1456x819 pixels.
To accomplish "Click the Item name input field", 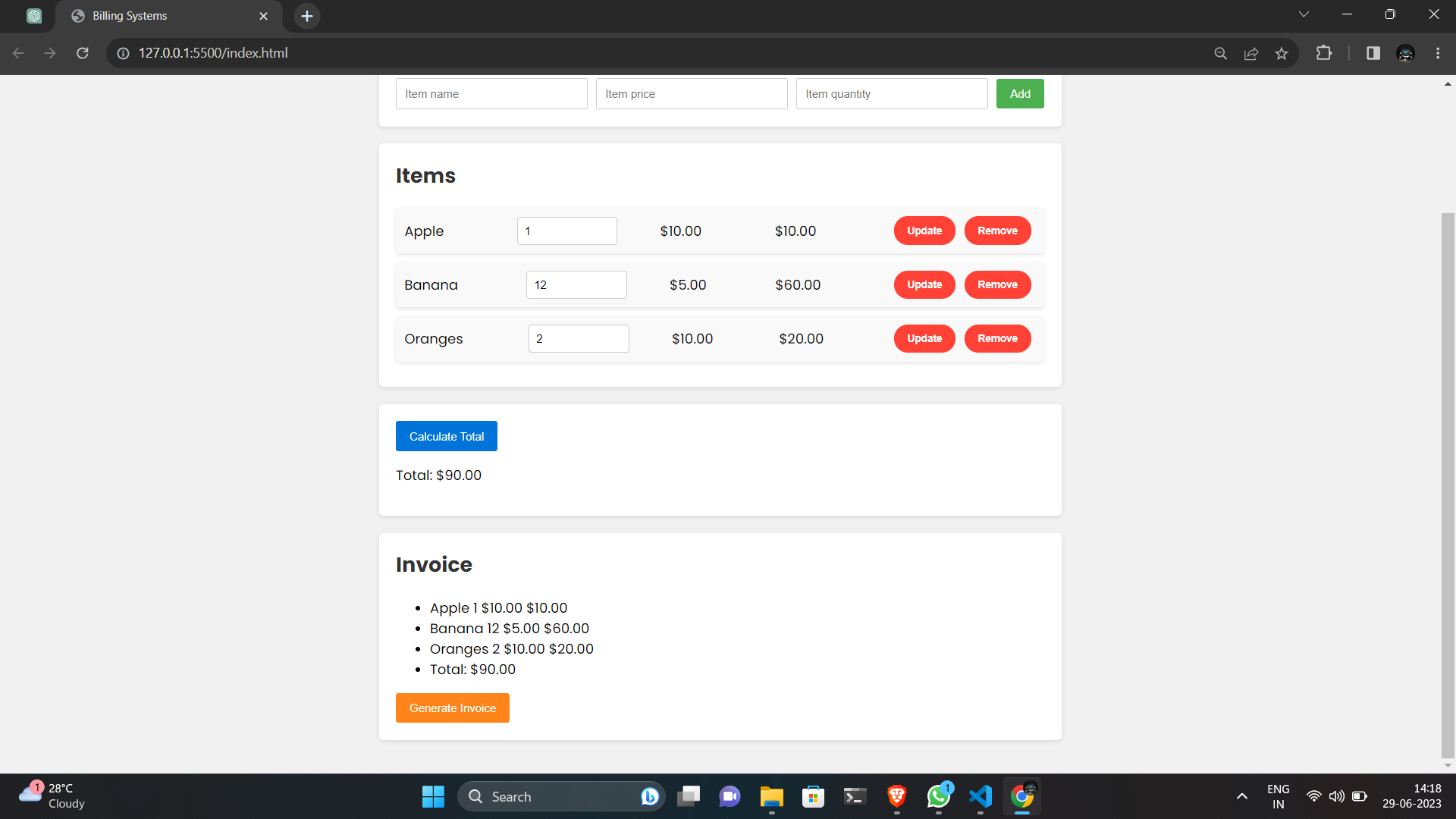I will pyautogui.click(x=491, y=93).
